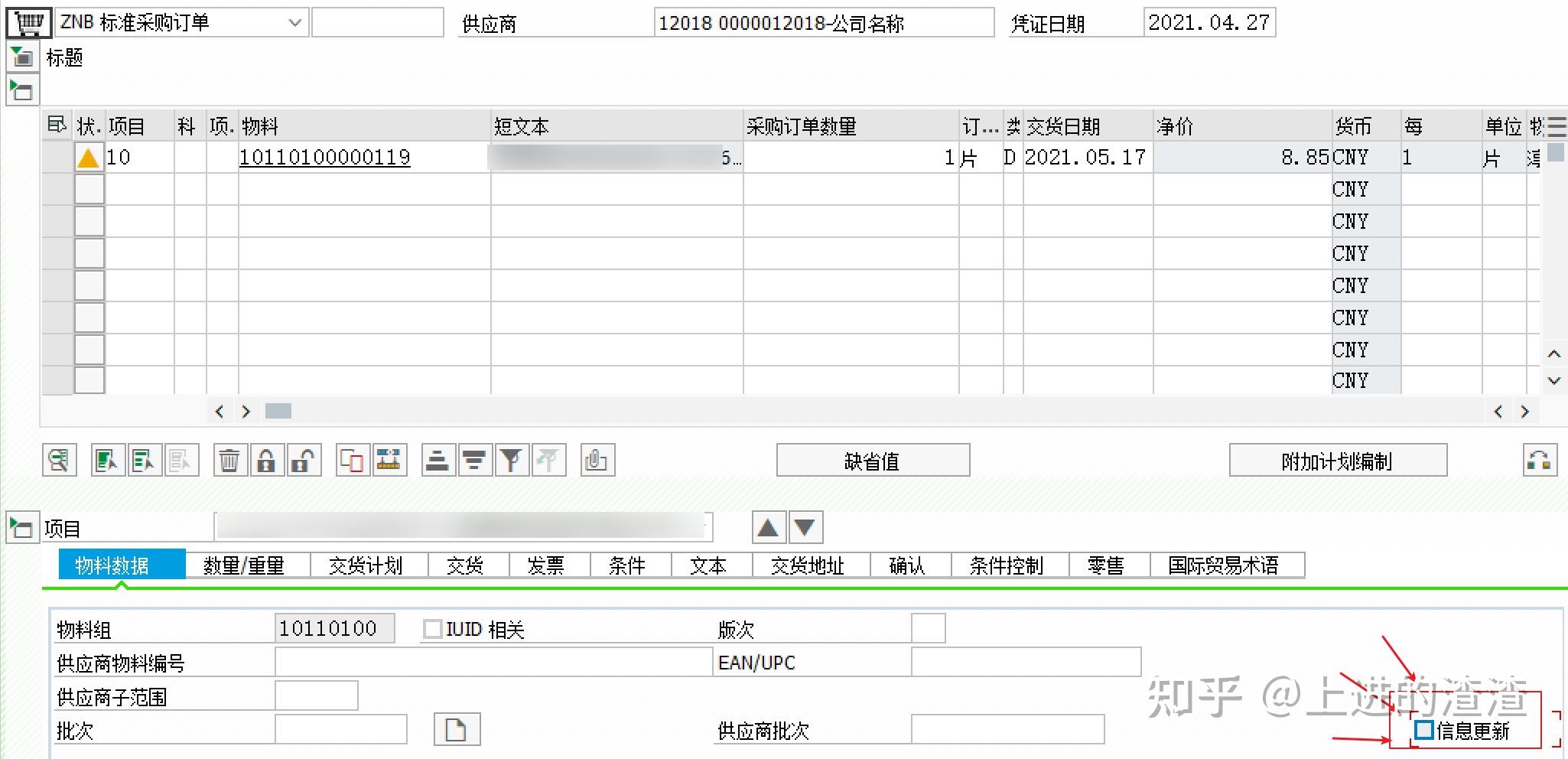Copy item row using duplicate icon
This screenshot has width=1568, height=759.
(x=351, y=460)
